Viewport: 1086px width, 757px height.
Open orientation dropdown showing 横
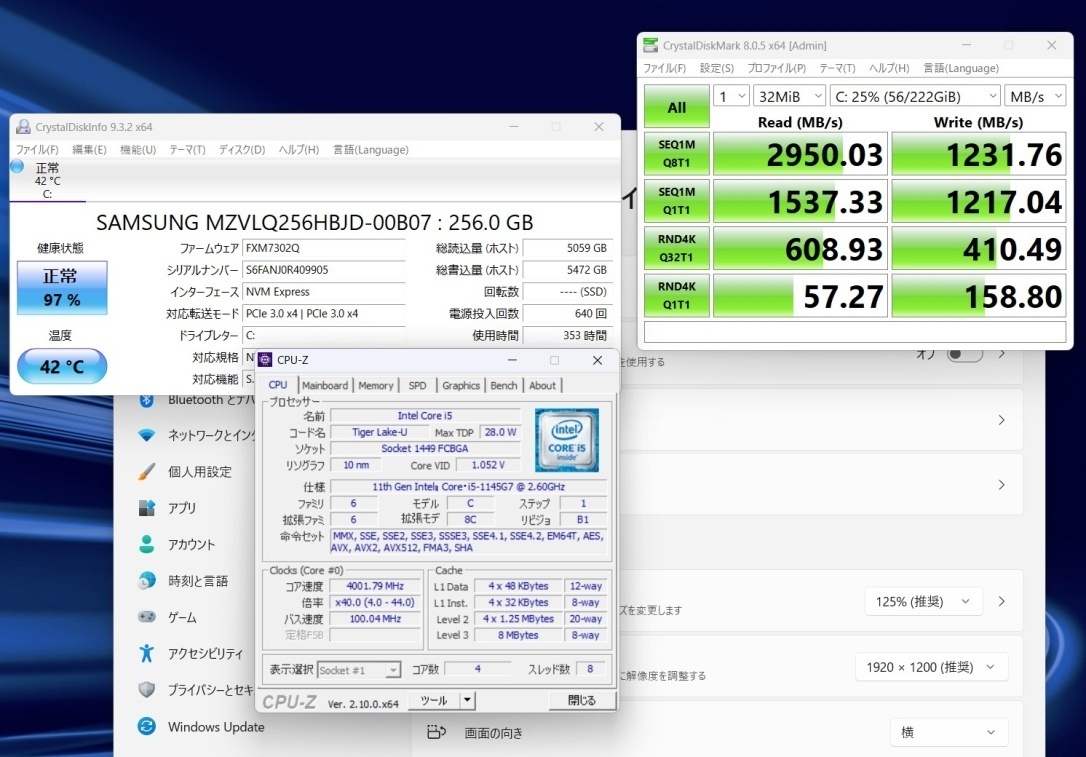[x=948, y=732]
